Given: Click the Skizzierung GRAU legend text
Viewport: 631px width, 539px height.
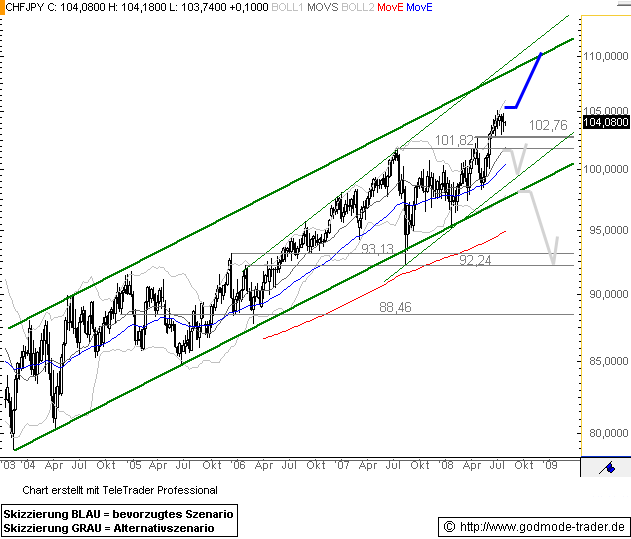Looking at the screenshot, I should [x=109, y=528].
